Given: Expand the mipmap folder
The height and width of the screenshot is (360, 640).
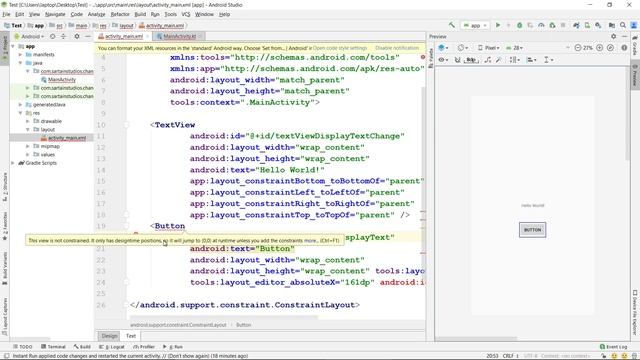Looking at the screenshot, I should [x=28, y=146].
